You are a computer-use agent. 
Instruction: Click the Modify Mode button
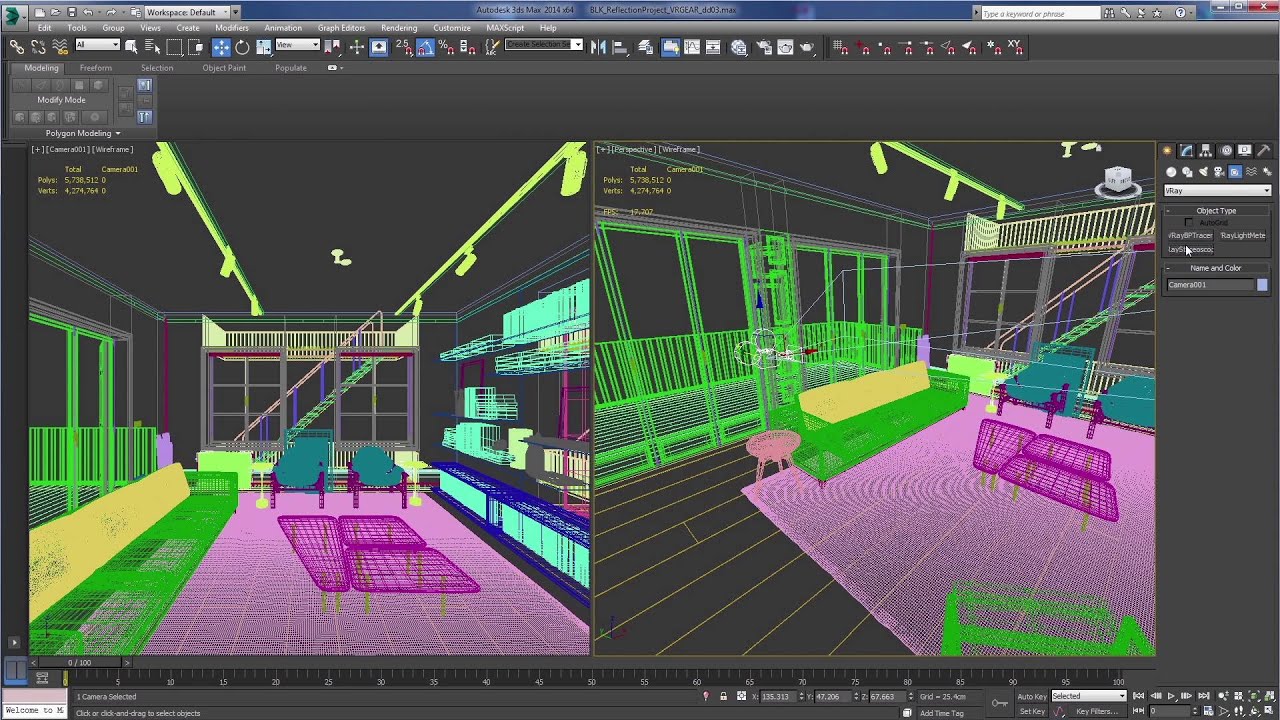(61, 100)
